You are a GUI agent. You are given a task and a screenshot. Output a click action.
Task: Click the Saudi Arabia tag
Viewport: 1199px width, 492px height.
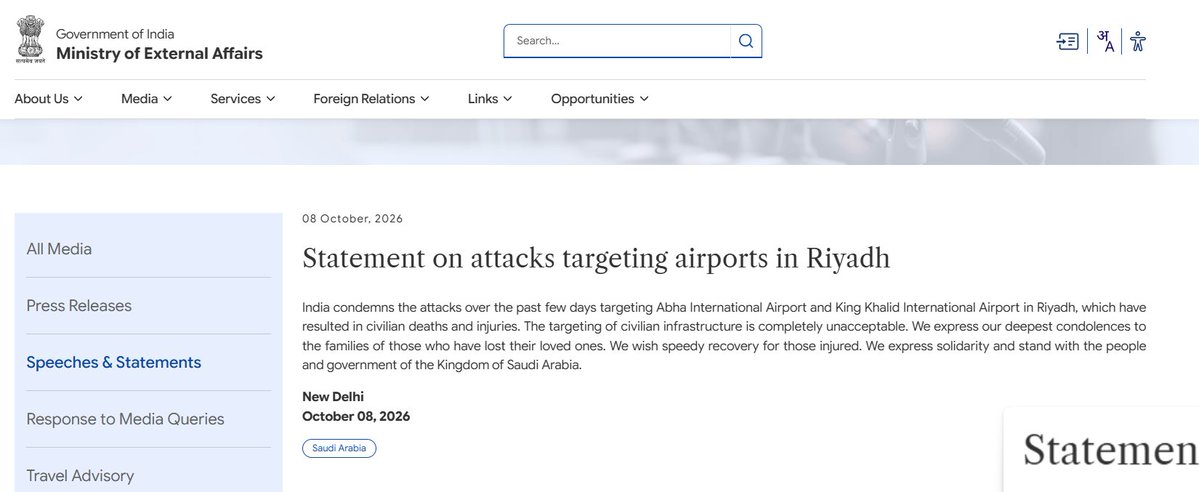(339, 448)
